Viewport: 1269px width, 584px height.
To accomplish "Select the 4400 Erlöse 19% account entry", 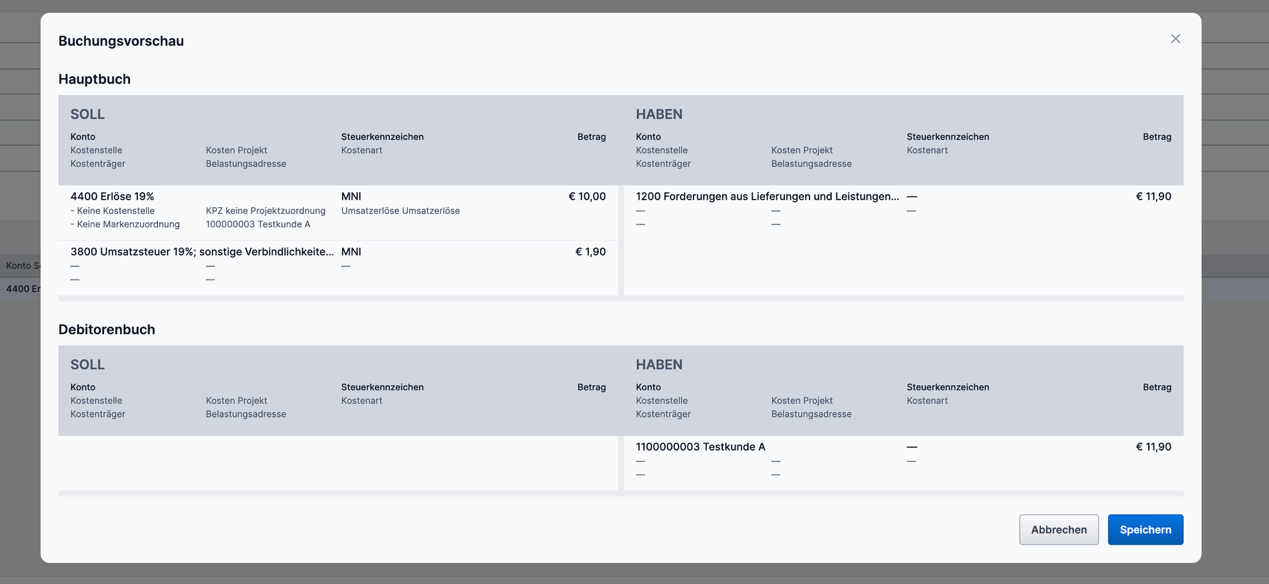I will [112, 197].
